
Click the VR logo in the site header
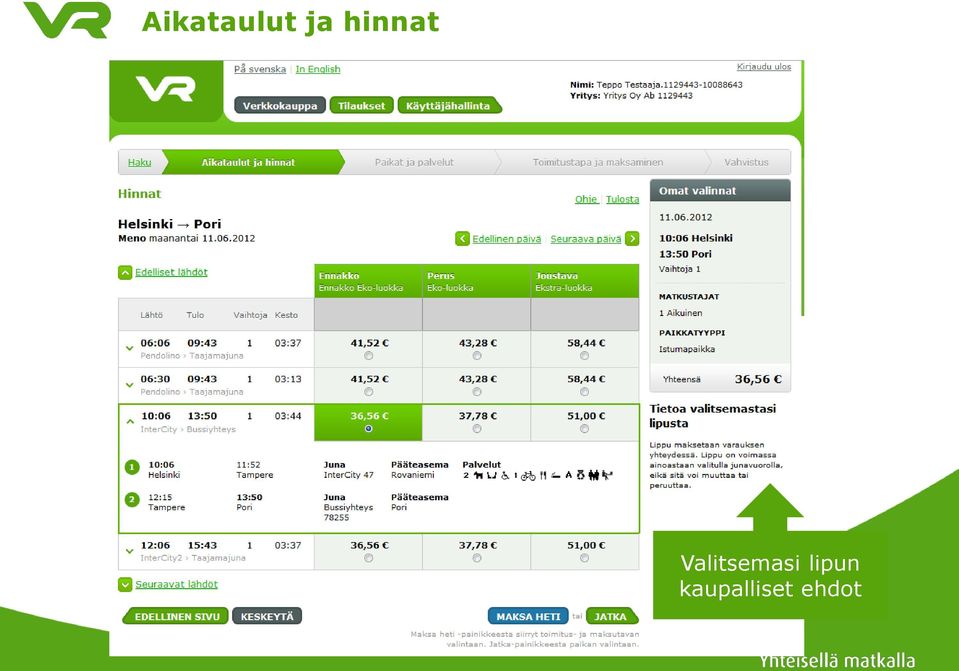pos(166,89)
